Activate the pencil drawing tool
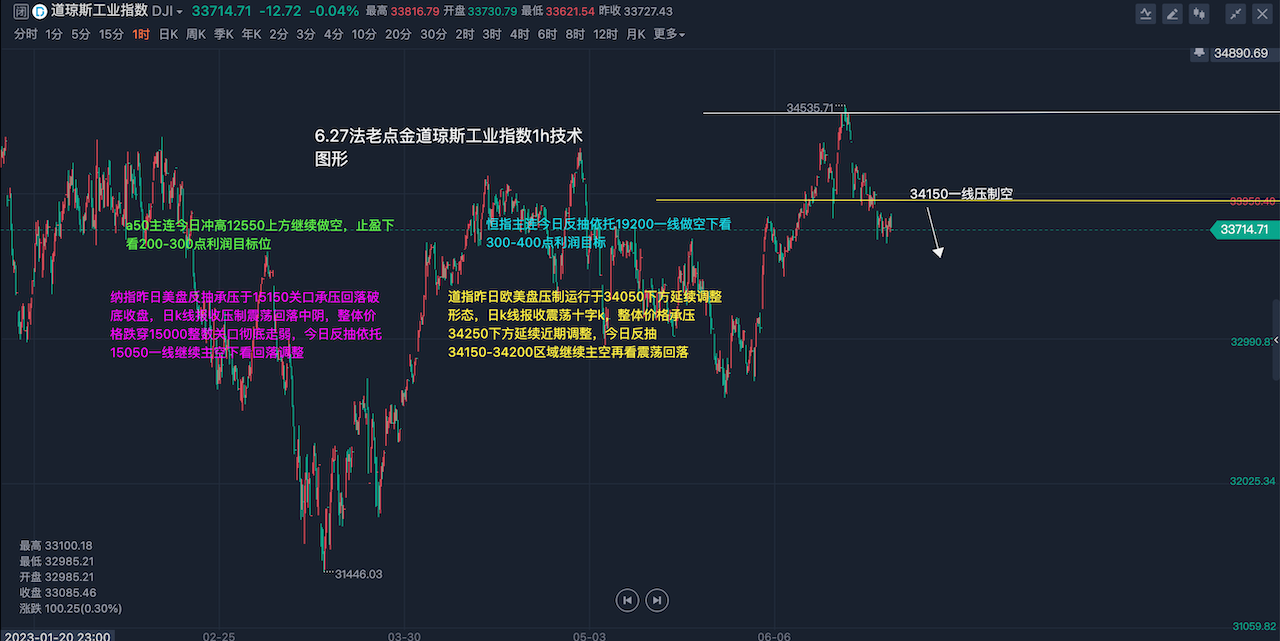This screenshot has width=1280, height=641. pyautogui.click(x=1173, y=13)
